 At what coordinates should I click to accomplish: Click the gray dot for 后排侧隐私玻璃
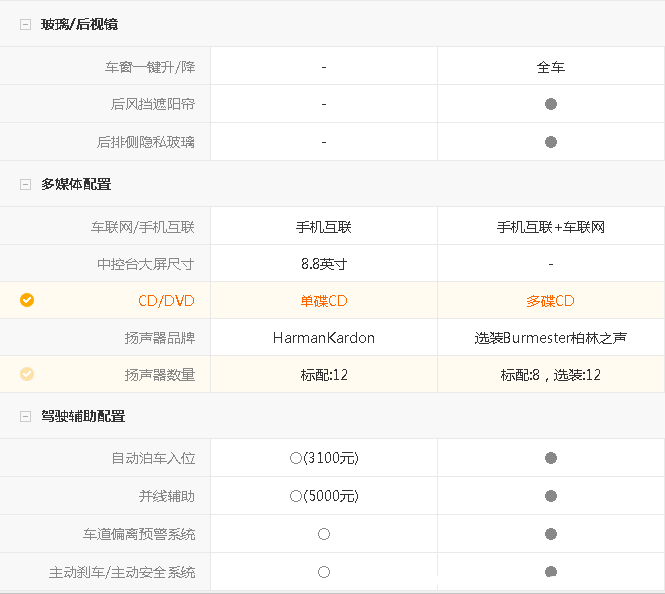[x=551, y=142]
